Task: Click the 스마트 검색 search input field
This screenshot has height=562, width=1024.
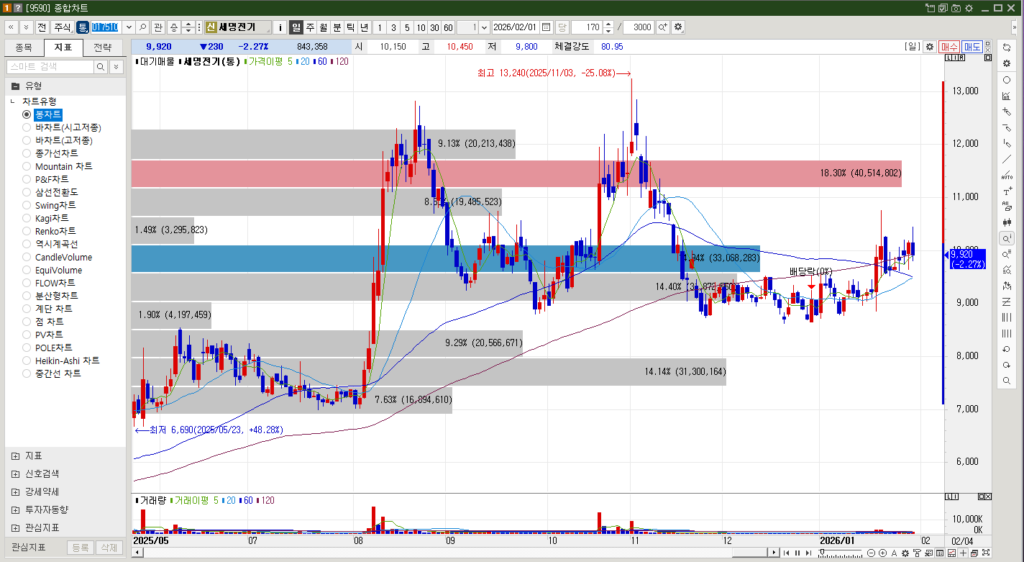Action: [x=48, y=67]
